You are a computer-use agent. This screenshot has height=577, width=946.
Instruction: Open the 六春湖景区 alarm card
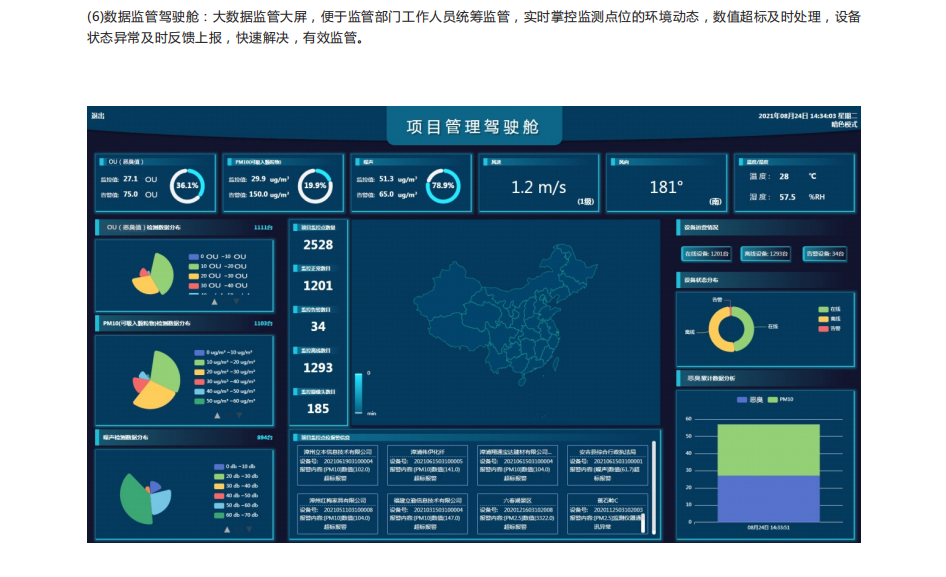coord(518,514)
